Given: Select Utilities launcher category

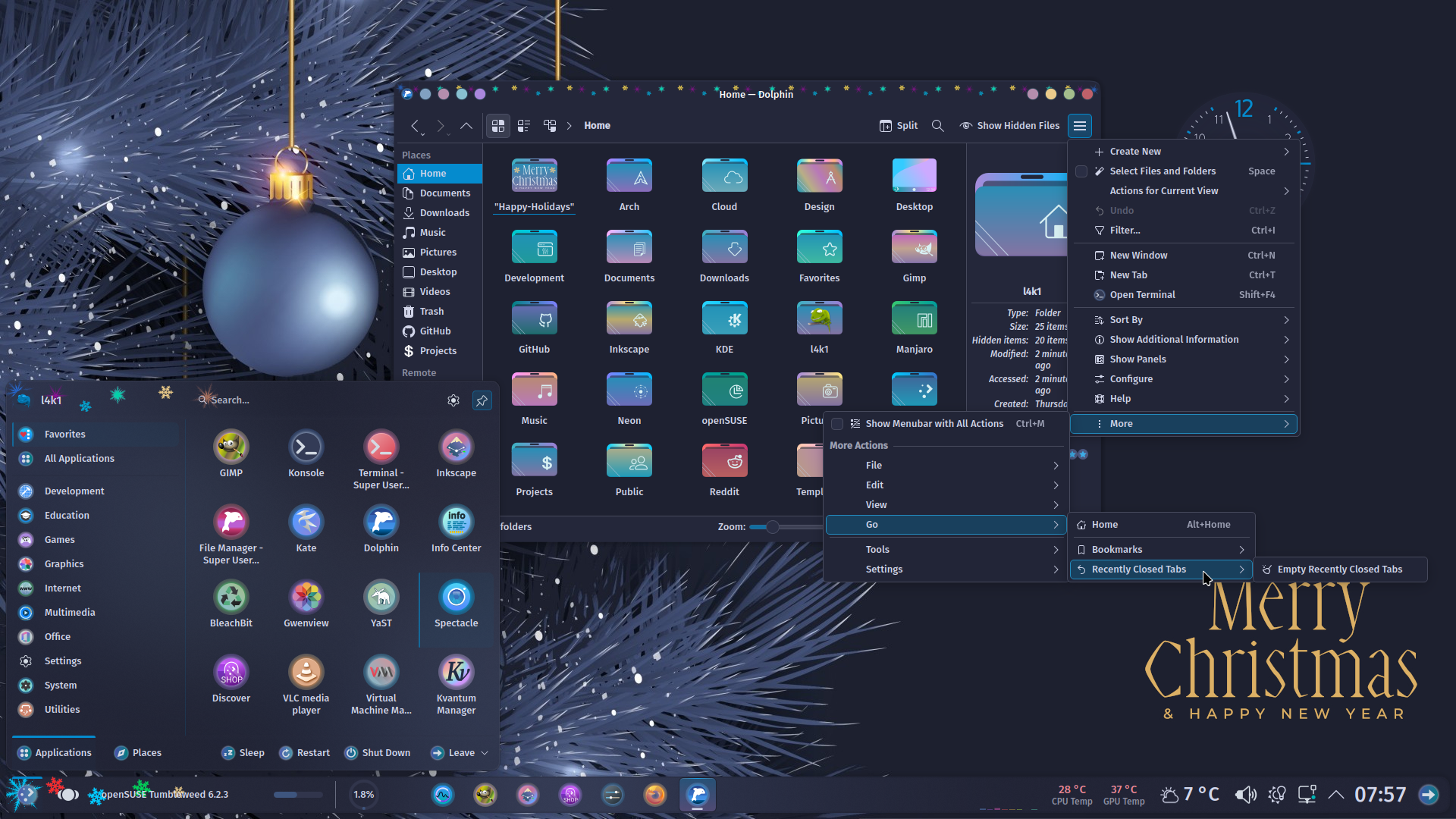Looking at the screenshot, I should (x=97, y=710).
